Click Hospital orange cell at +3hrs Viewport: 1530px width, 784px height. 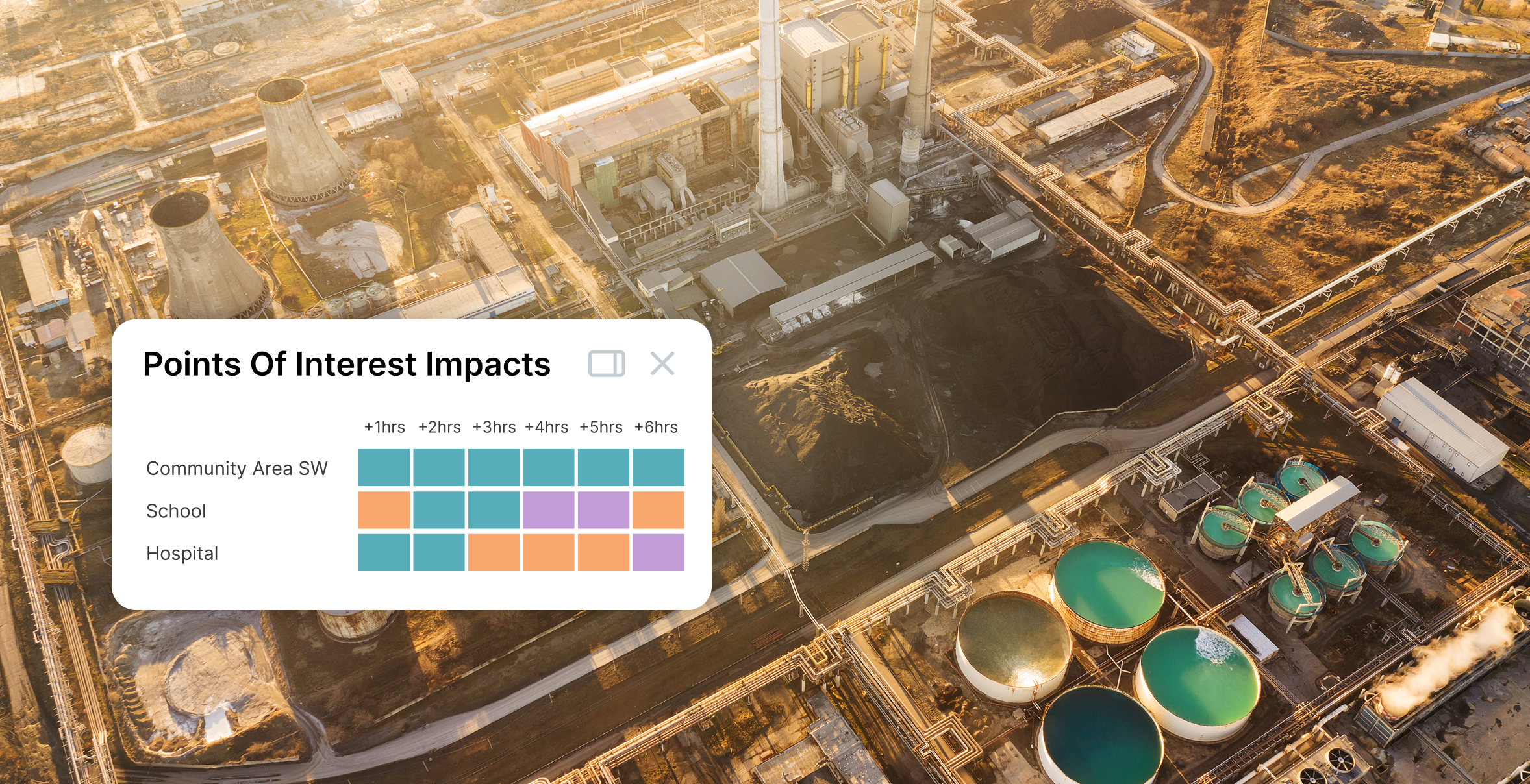[x=494, y=552]
